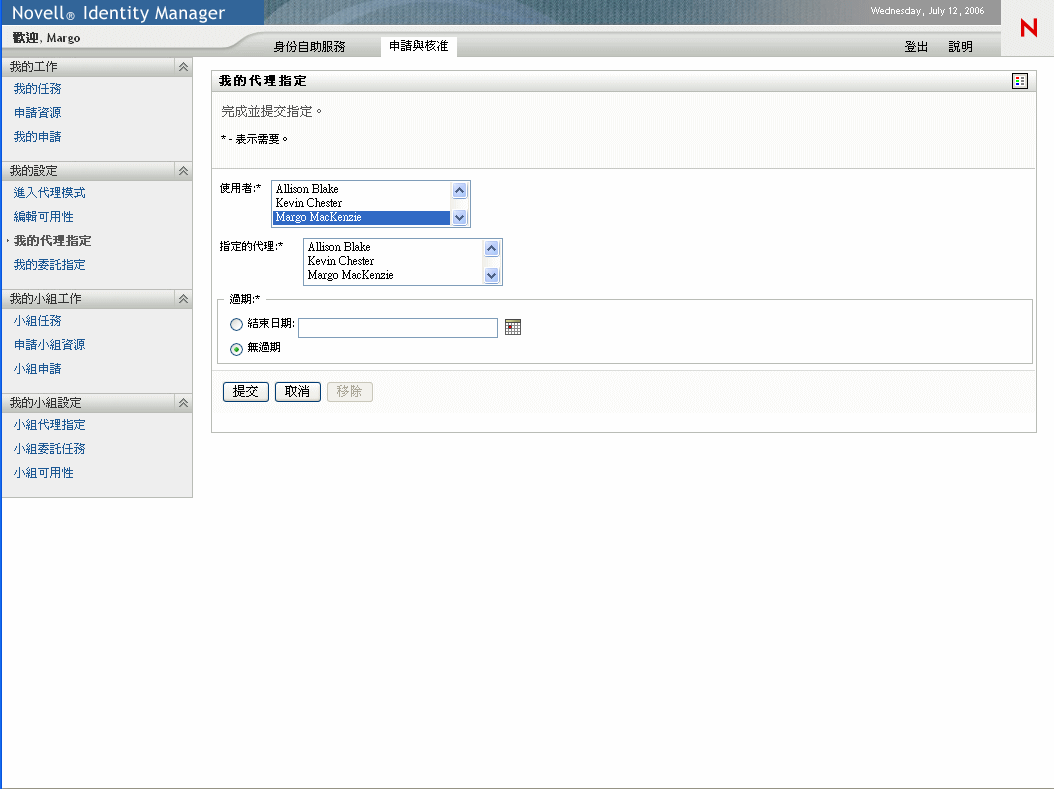Select Margo MacKenzie in 指定的代理 list
Image resolution: width=1054 pixels, height=789 pixels.
point(393,275)
